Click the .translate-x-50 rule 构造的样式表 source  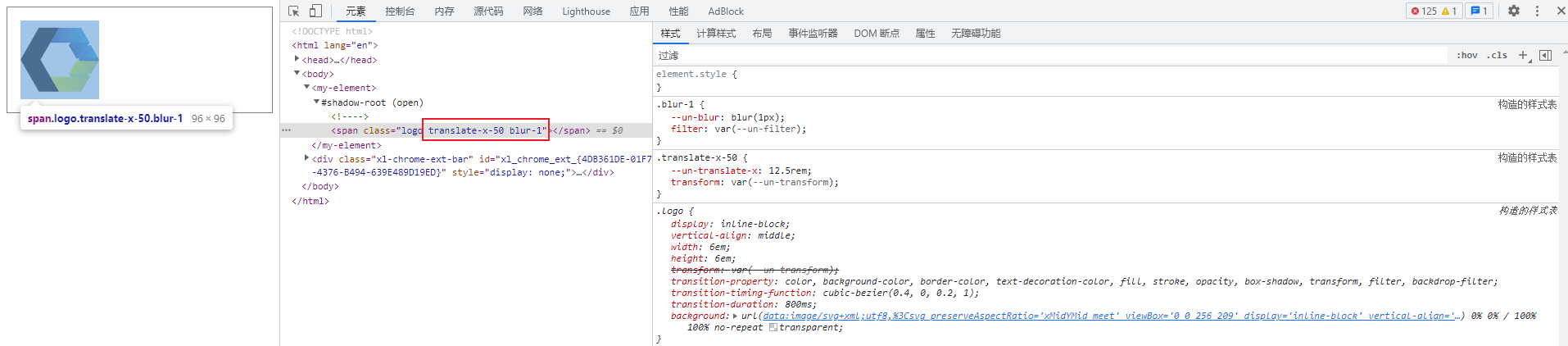[1527, 157]
